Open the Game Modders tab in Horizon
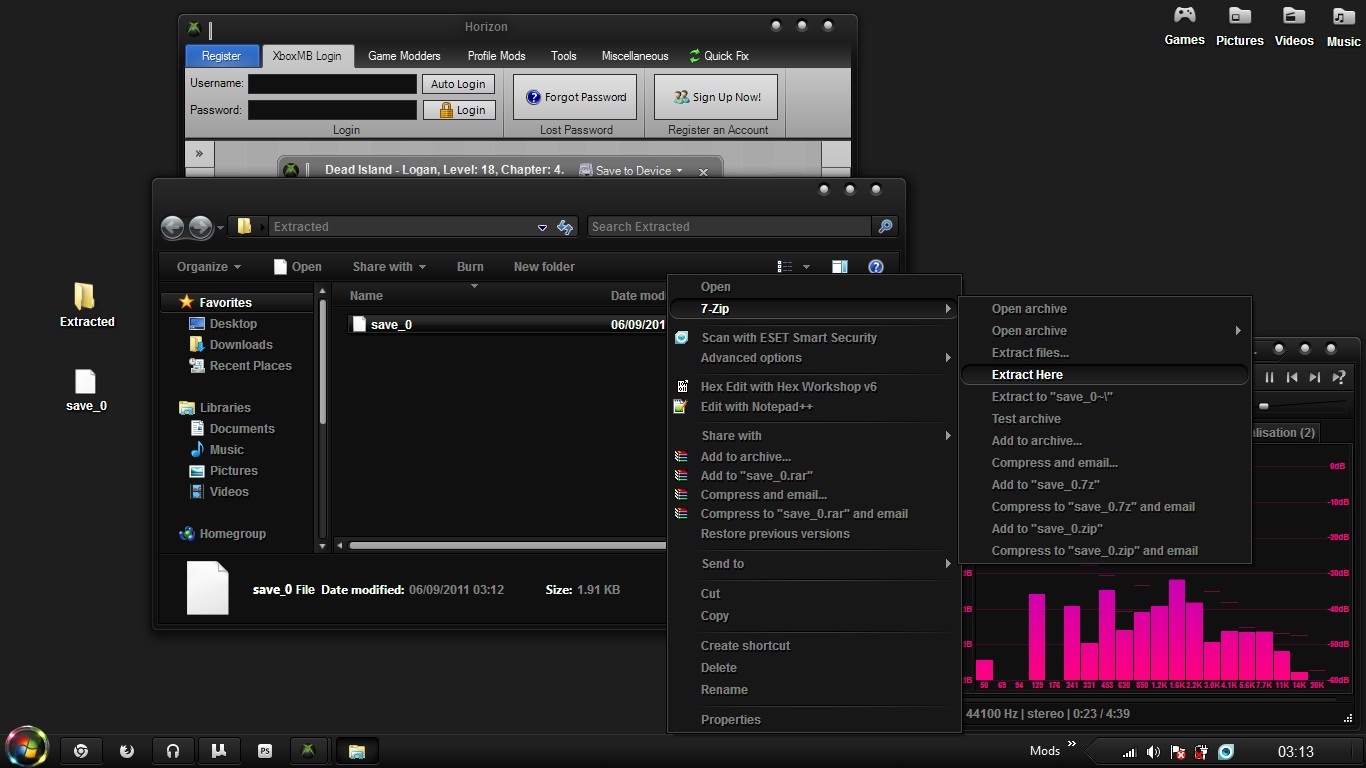The height and width of the screenshot is (768, 1366). coord(404,56)
